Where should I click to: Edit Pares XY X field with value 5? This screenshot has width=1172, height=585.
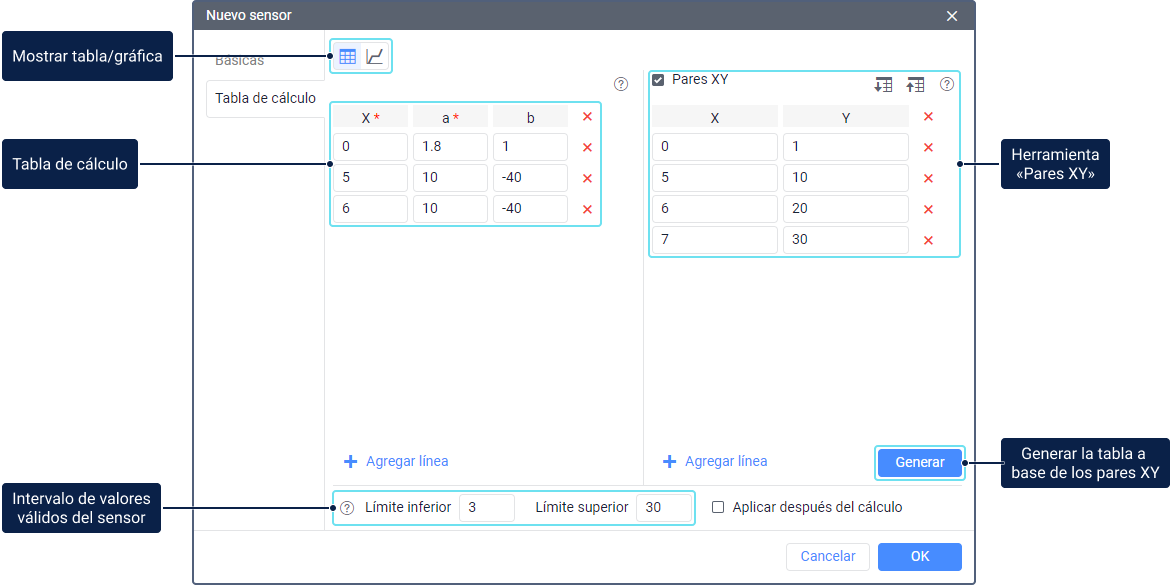click(x=715, y=178)
